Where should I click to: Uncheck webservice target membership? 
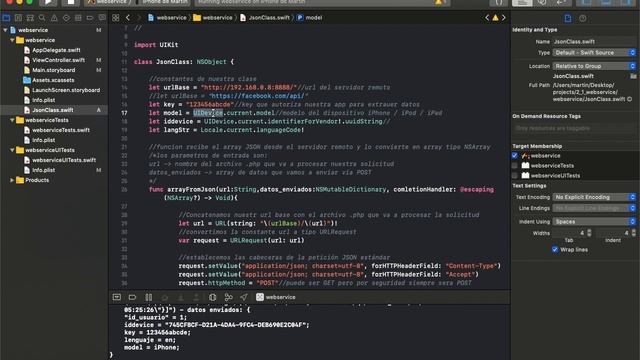coord(515,156)
